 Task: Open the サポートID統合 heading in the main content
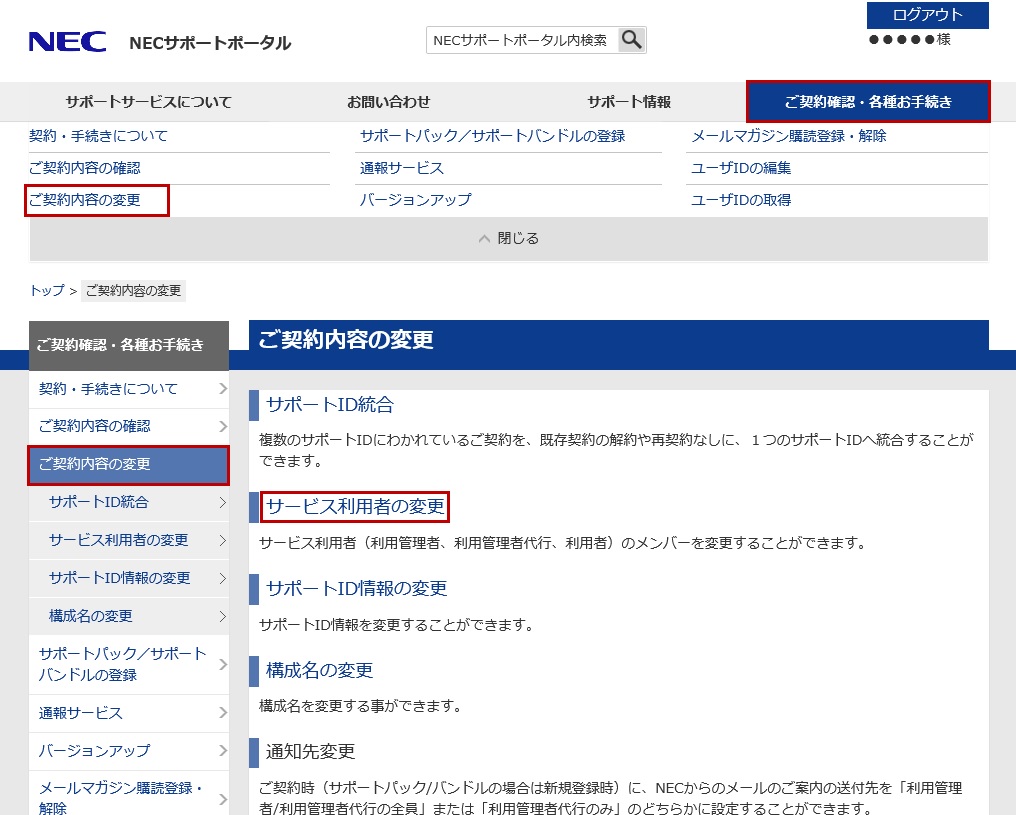tap(330, 405)
